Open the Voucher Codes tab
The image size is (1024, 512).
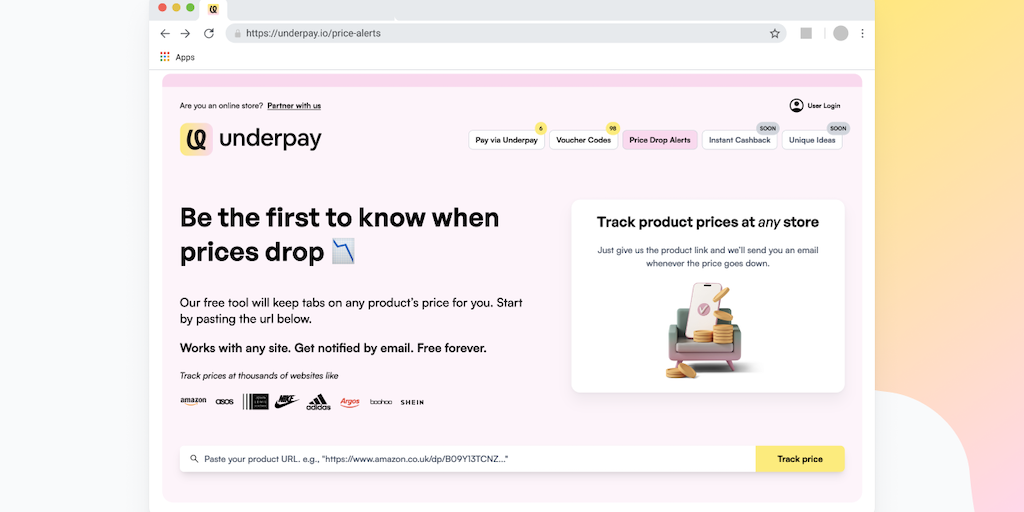[583, 140]
